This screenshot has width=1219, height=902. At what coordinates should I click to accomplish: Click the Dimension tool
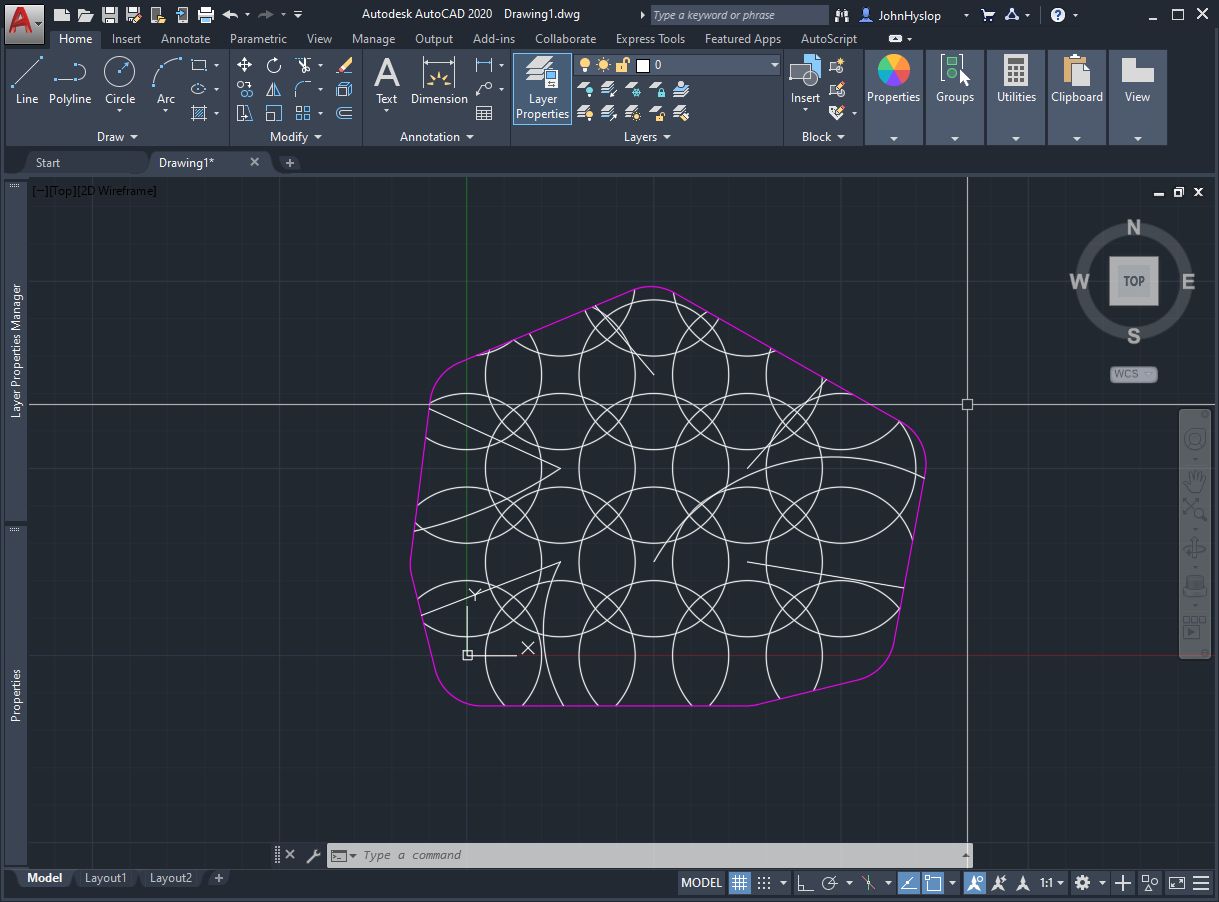pos(439,80)
